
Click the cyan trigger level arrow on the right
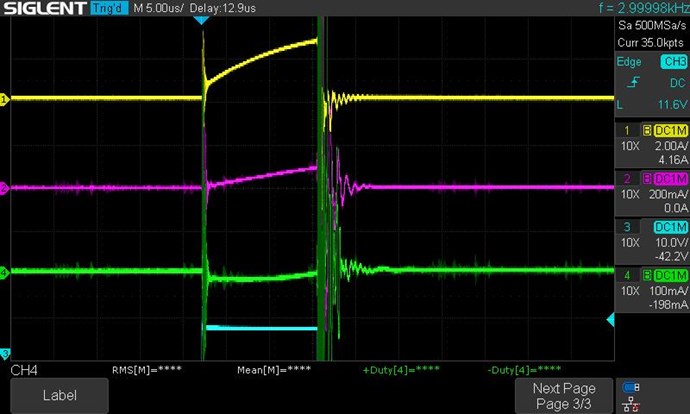(610, 320)
